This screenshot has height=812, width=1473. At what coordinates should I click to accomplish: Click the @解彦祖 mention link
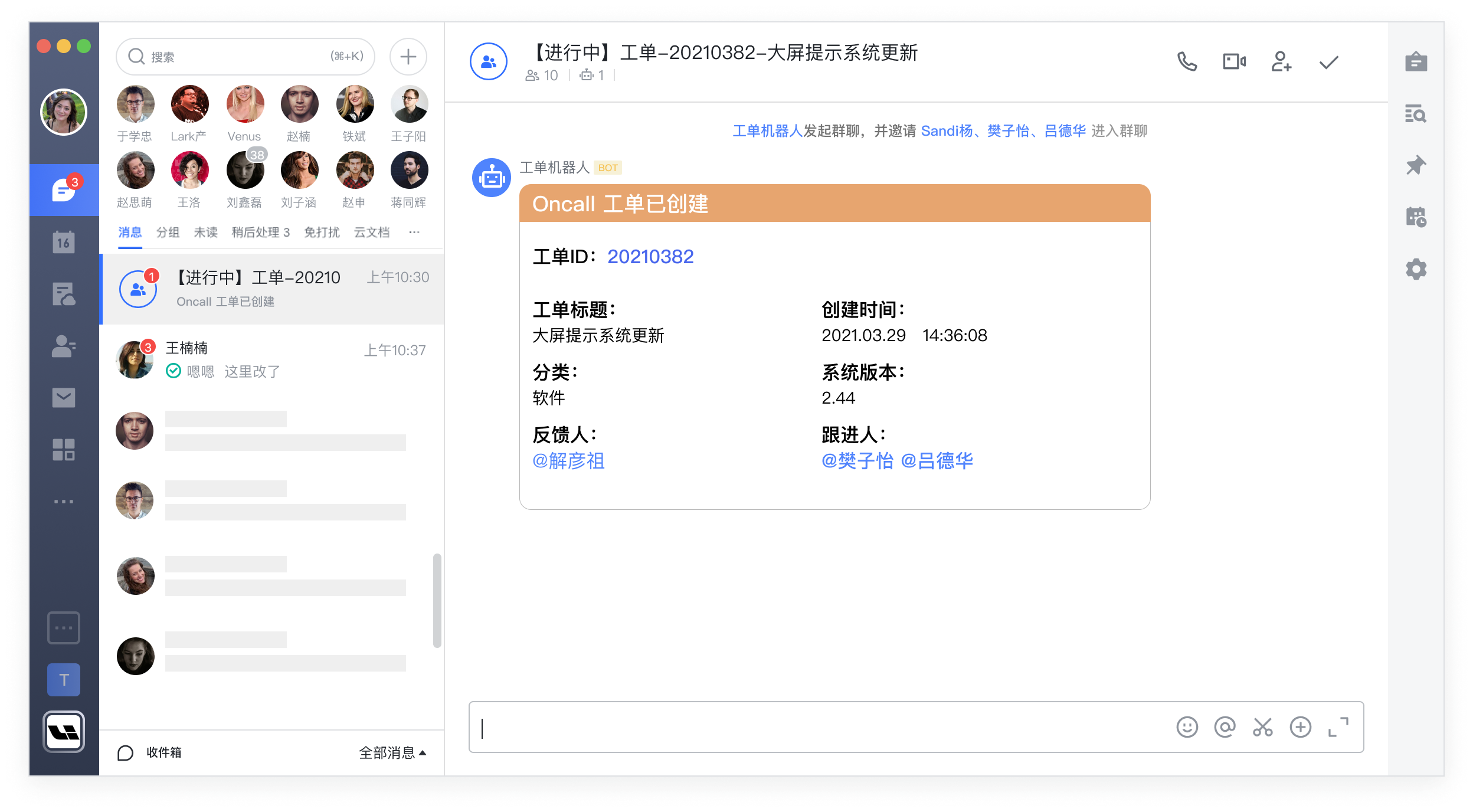568,461
